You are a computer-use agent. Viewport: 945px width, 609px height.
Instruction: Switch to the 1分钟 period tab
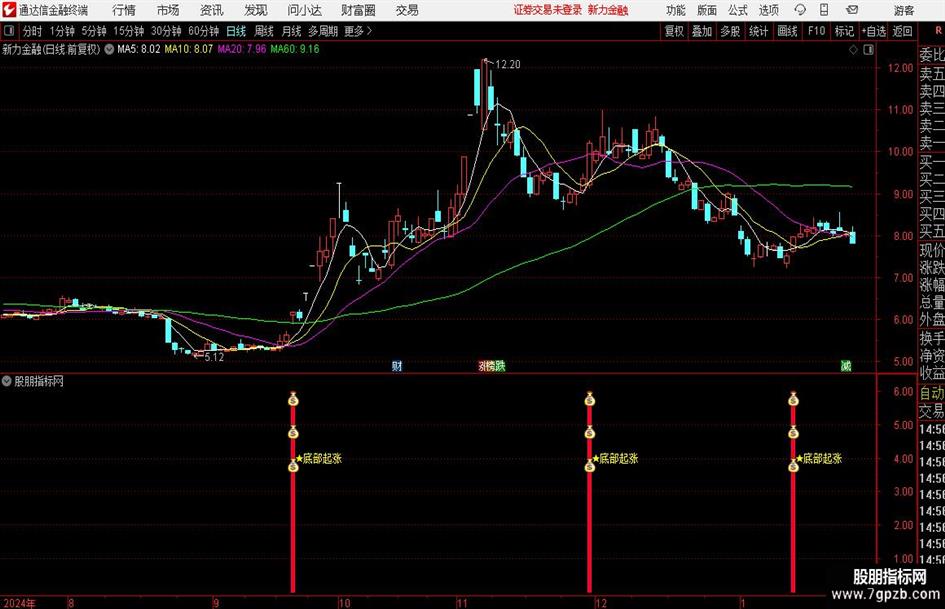(x=62, y=31)
